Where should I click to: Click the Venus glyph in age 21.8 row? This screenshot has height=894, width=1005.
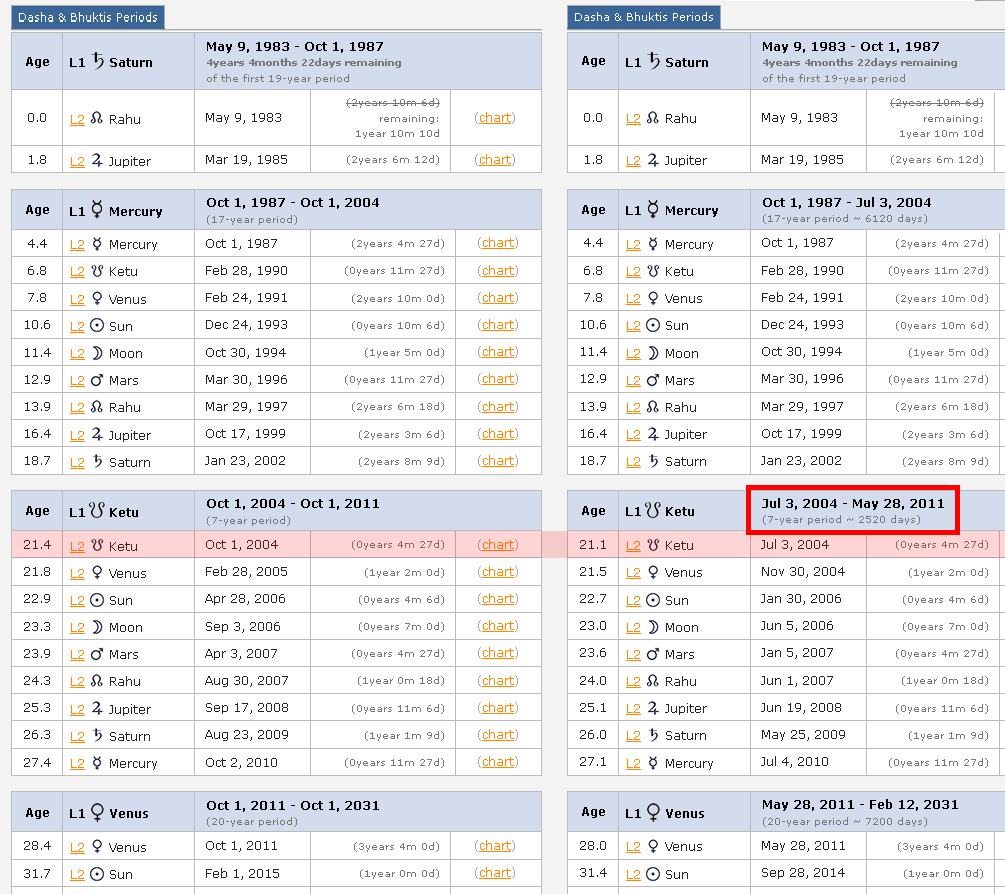pyautogui.click(x=97, y=572)
